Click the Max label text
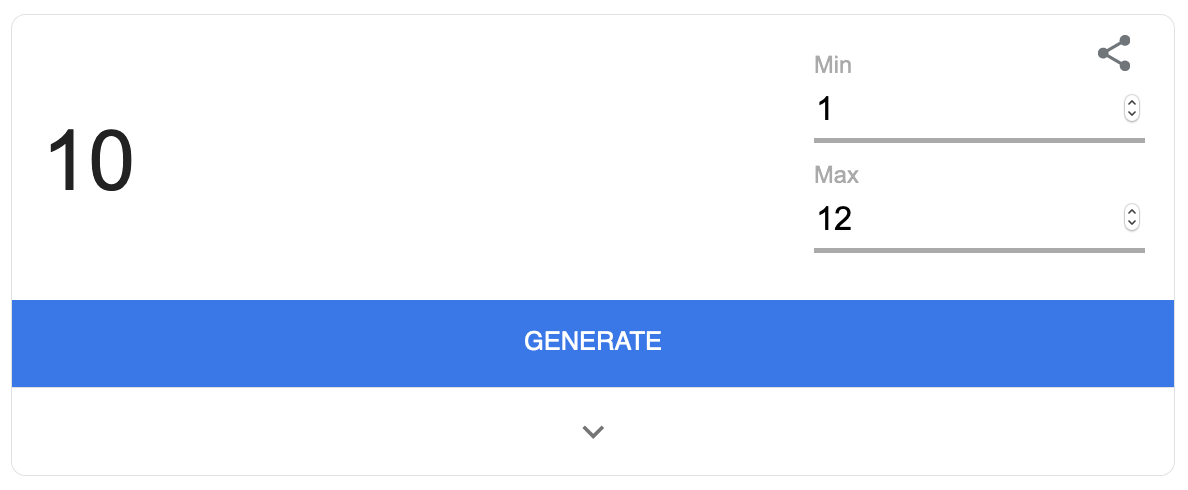Image resolution: width=1188 pixels, height=490 pixels. coord(836,175)
